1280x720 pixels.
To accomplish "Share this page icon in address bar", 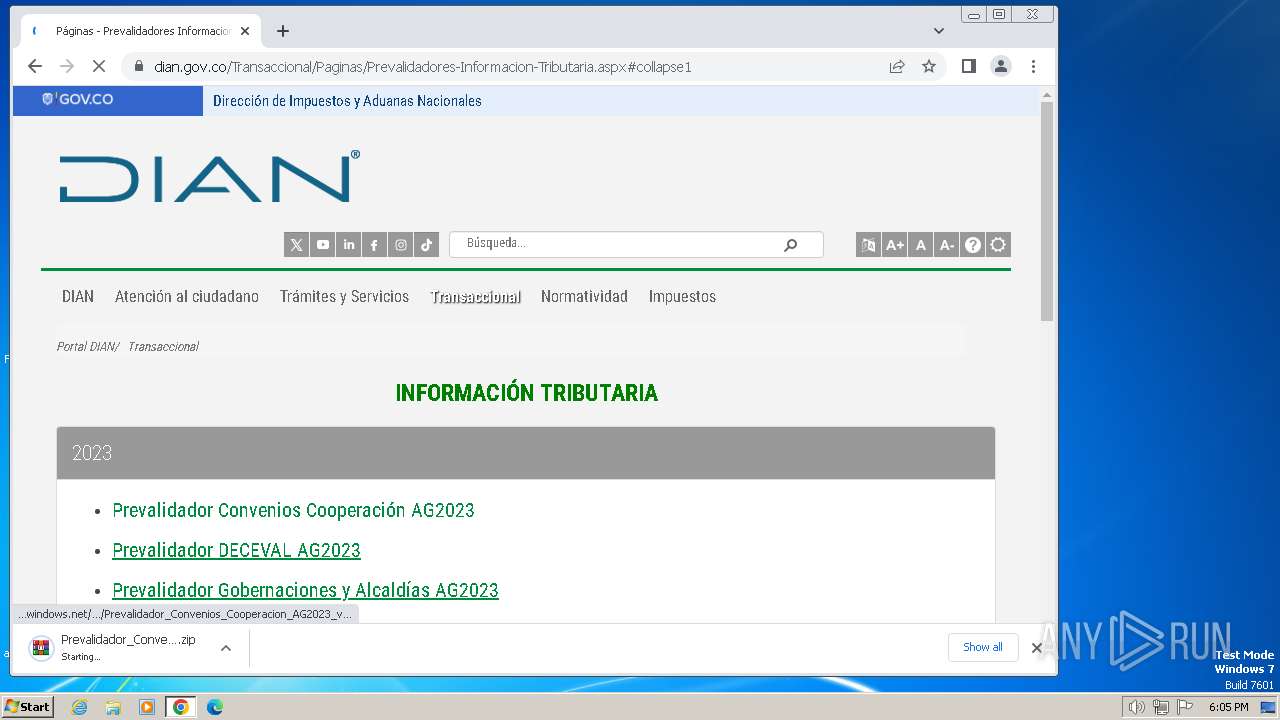I will tap(897, 66).
